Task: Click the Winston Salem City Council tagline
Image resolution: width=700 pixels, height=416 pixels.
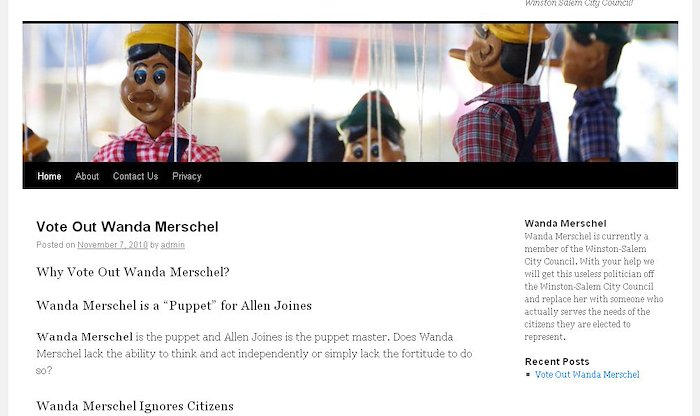Action: [579, 4]
